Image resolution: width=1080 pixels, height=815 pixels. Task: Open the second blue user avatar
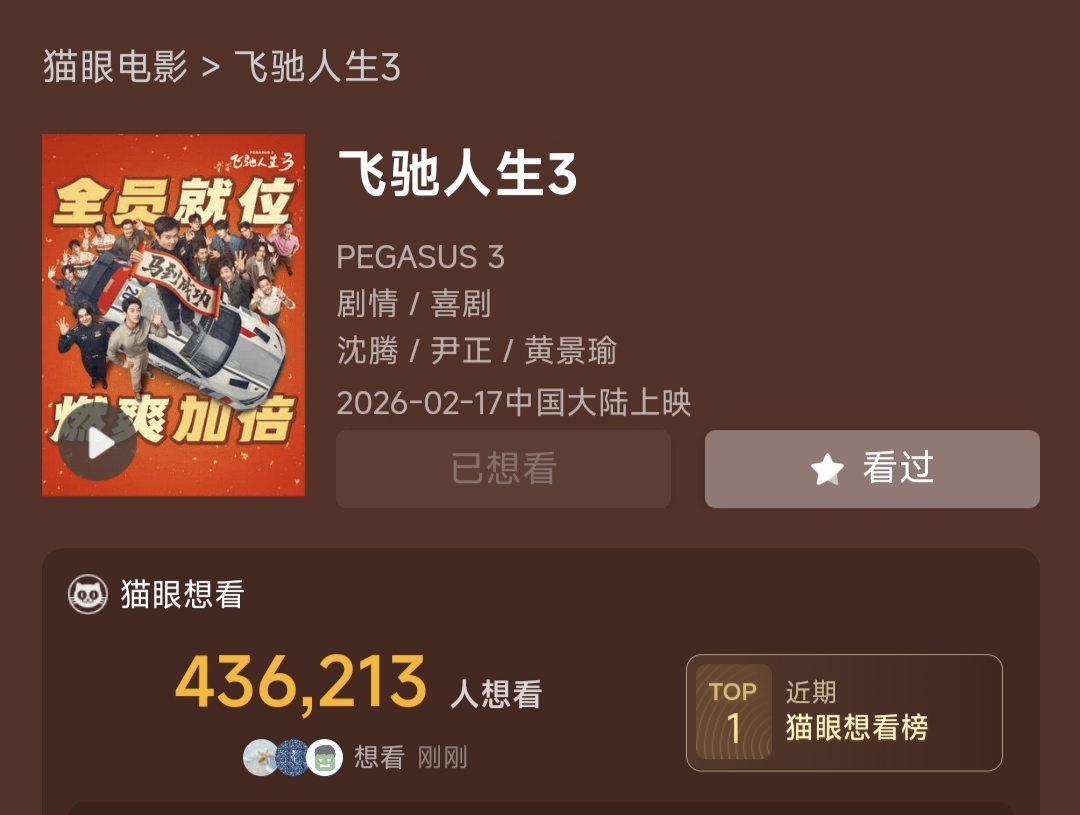point(293,757)
